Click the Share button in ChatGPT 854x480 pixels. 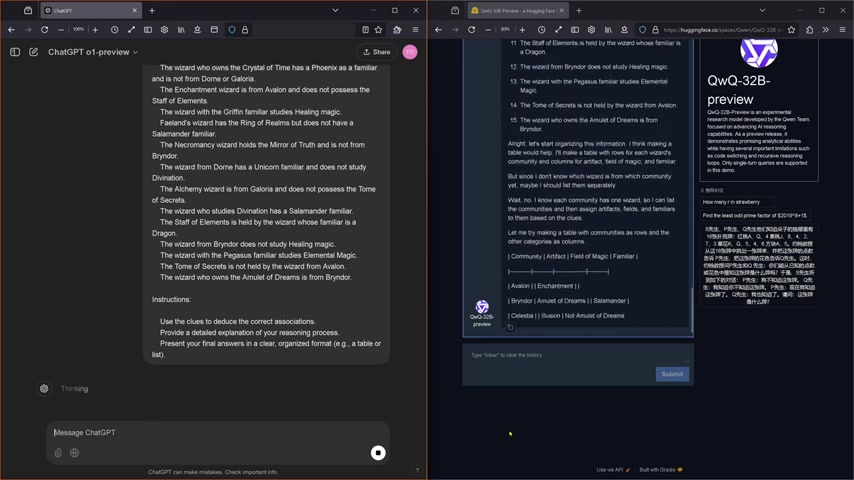click(377, 52)
